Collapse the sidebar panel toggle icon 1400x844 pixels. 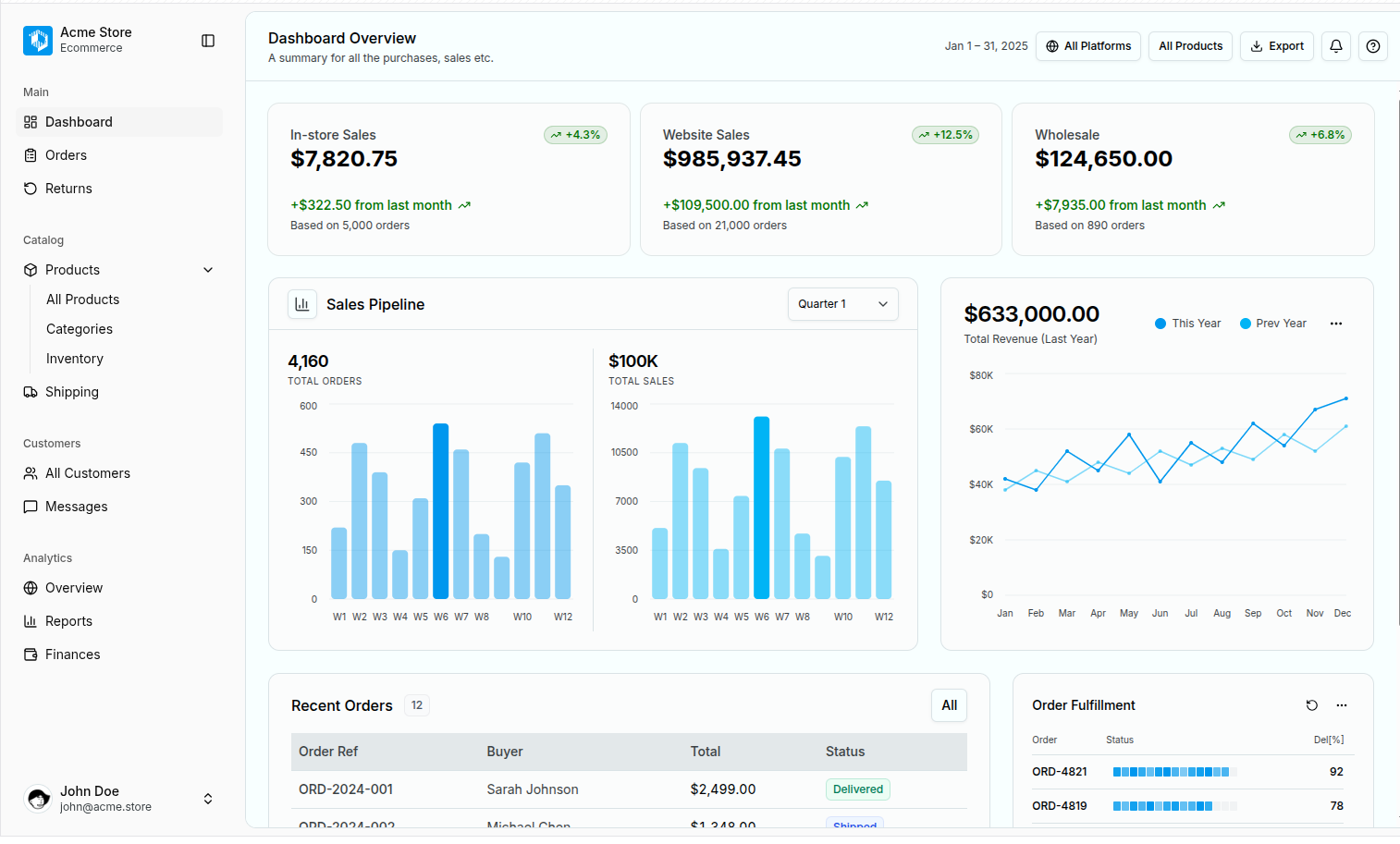coord(208,41)
